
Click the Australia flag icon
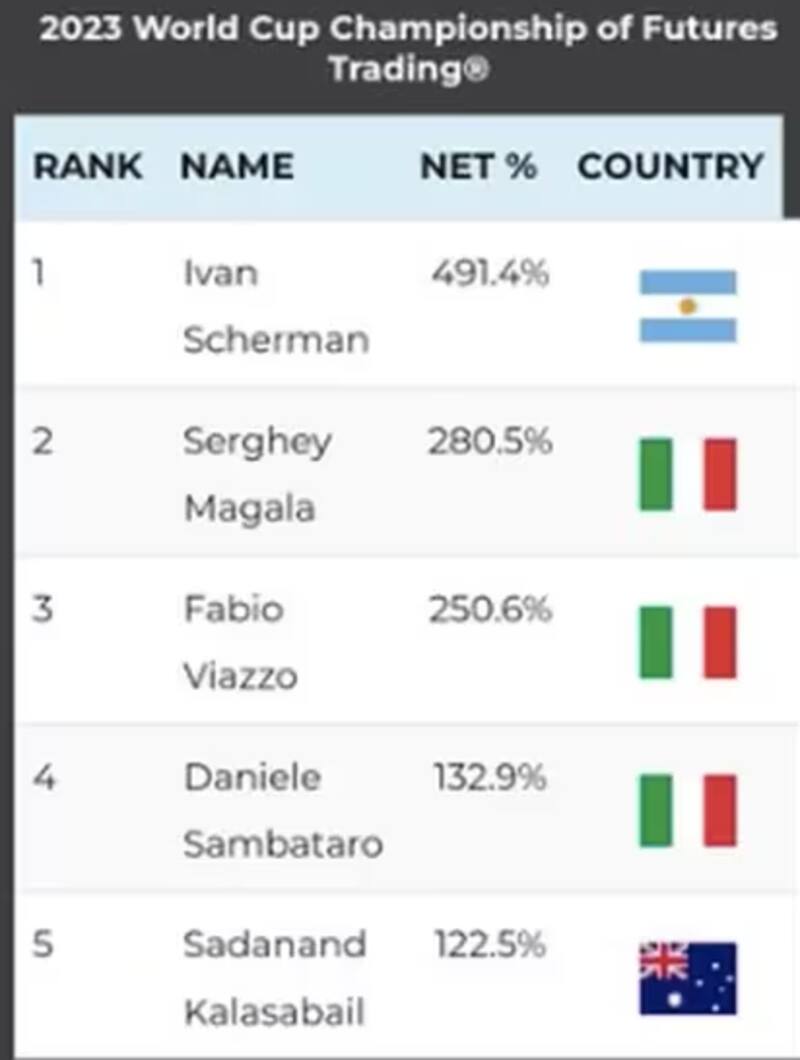pos(688,978)
